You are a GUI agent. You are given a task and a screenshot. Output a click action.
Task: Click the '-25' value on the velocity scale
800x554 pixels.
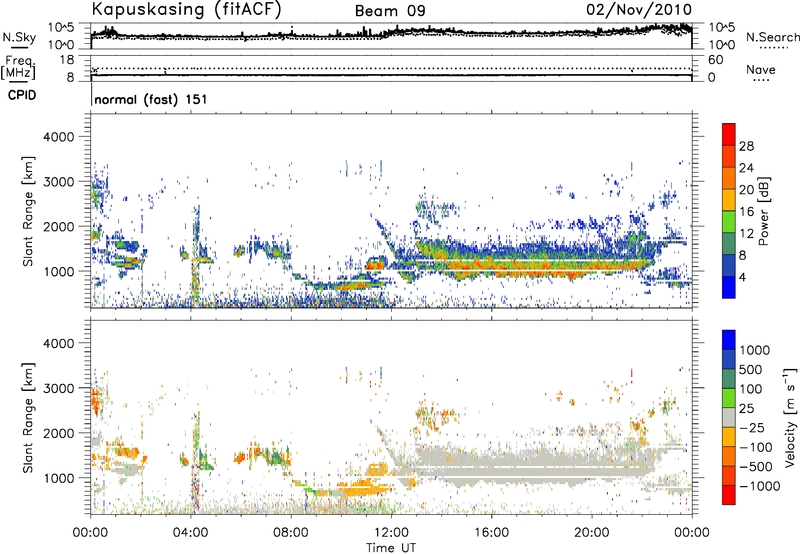click(752, 427)
